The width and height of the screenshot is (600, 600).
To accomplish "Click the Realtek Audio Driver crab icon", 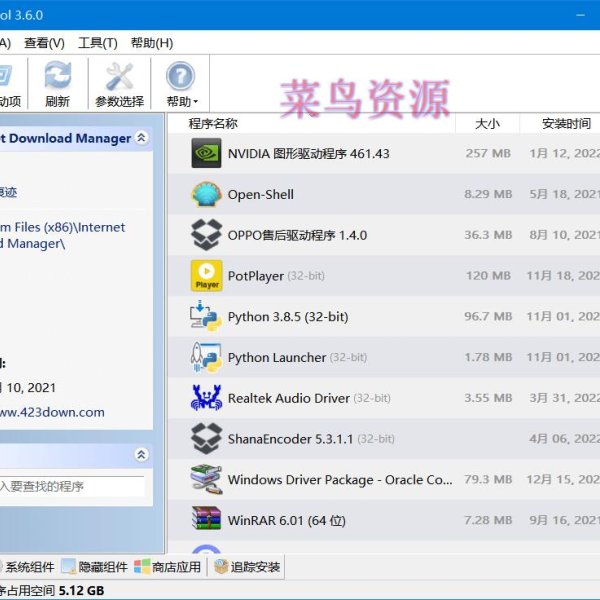I will coord(206,398).
